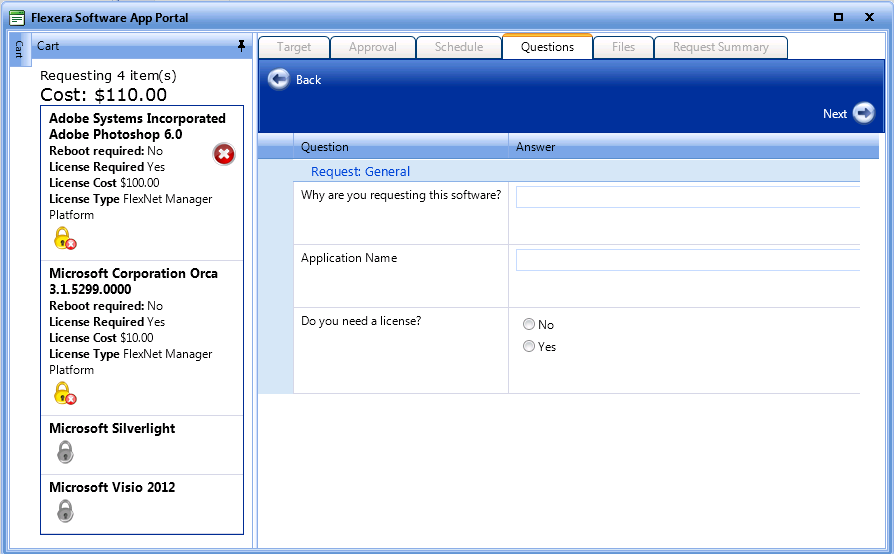Click the gray lock icon under Microsoft Silverlight
The height and width of the screenshot is (554, 894).
point(65,452)
